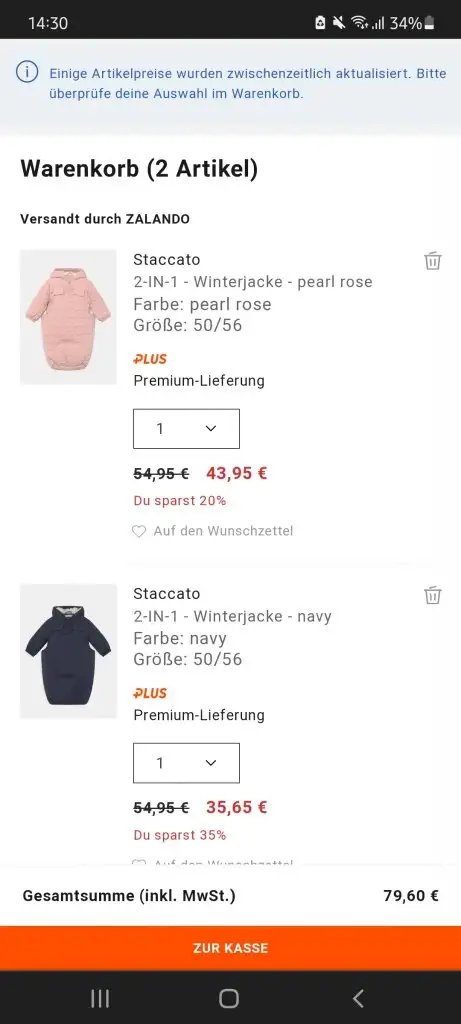Viewport: 461px width, 1024px height.
Task: Go back with Android back arrow
Action: point(358,998)
